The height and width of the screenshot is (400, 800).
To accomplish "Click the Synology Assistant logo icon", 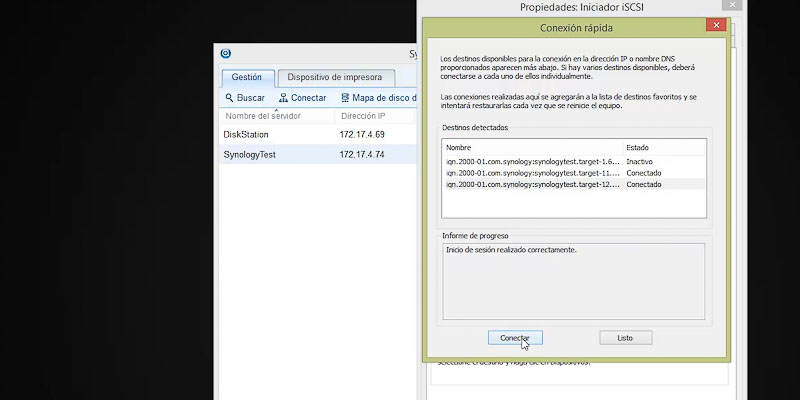I will pos(226,54).
